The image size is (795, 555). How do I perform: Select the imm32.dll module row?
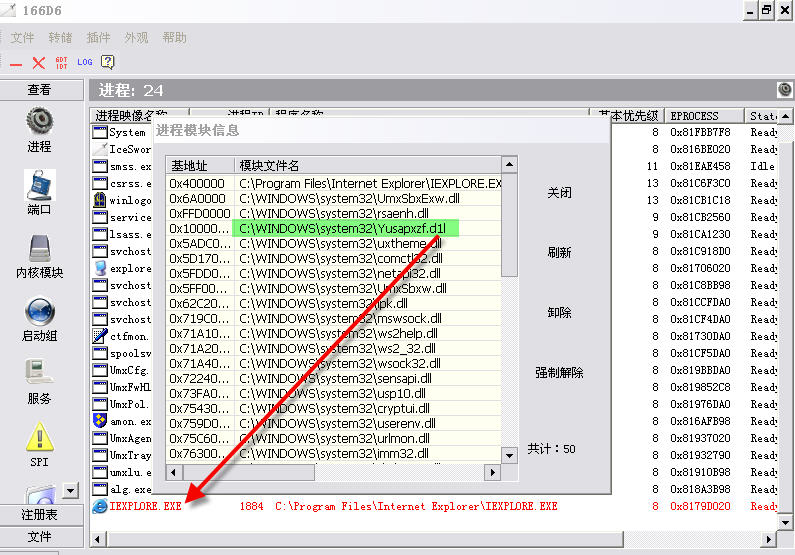click(334, 454)
